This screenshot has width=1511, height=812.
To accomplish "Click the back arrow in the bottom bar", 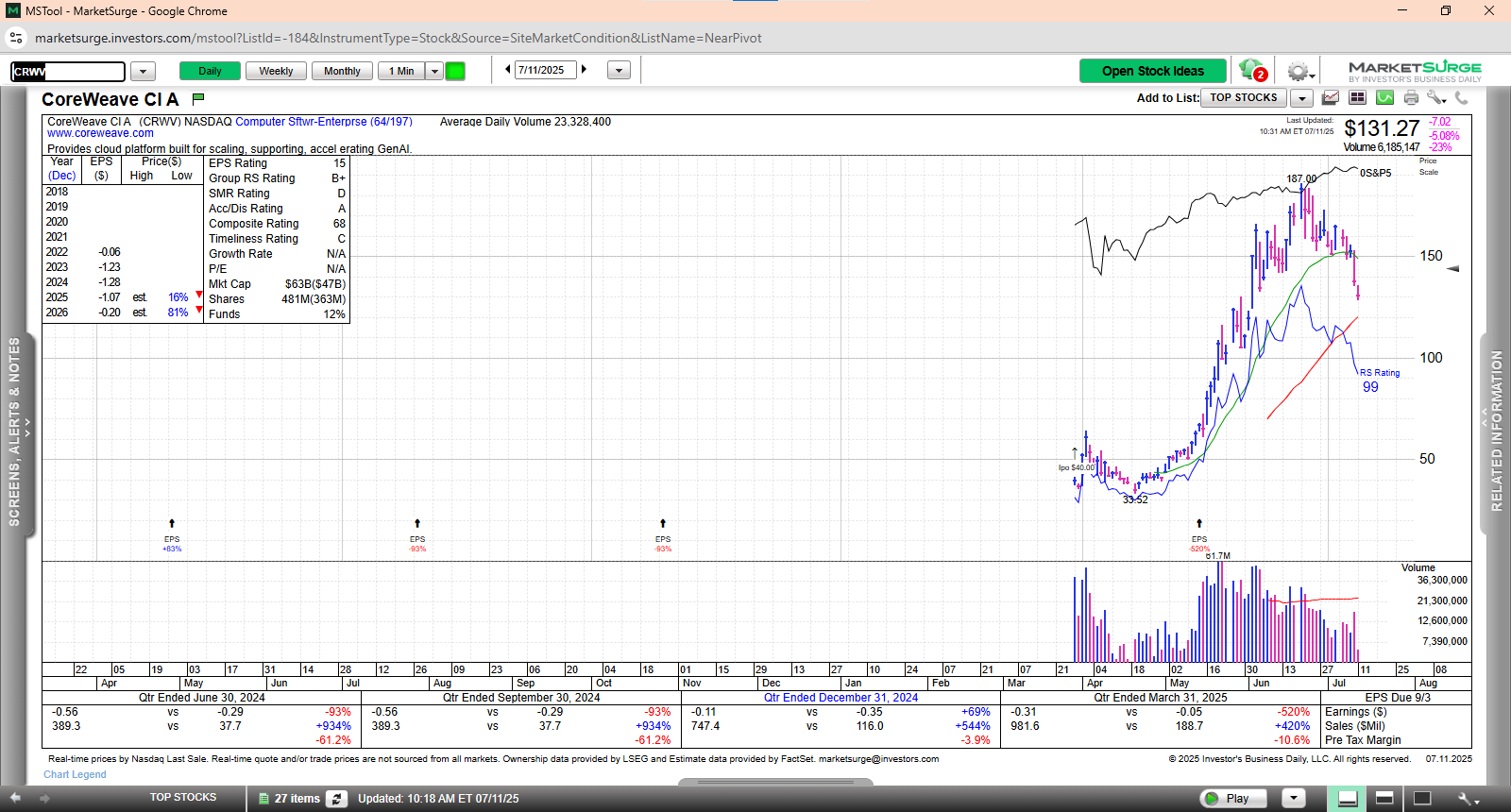I will (15, 798).
